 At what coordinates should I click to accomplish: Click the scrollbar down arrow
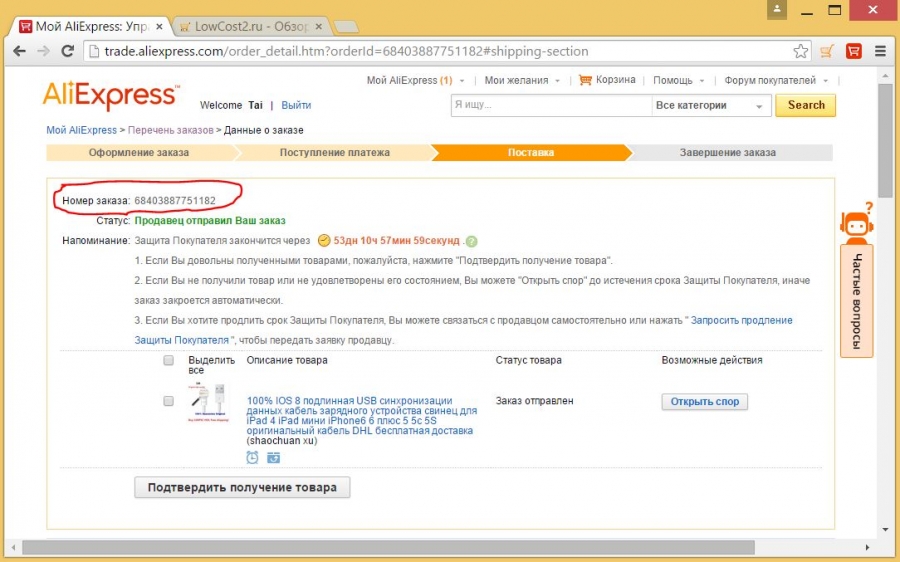tap(885, 529)
